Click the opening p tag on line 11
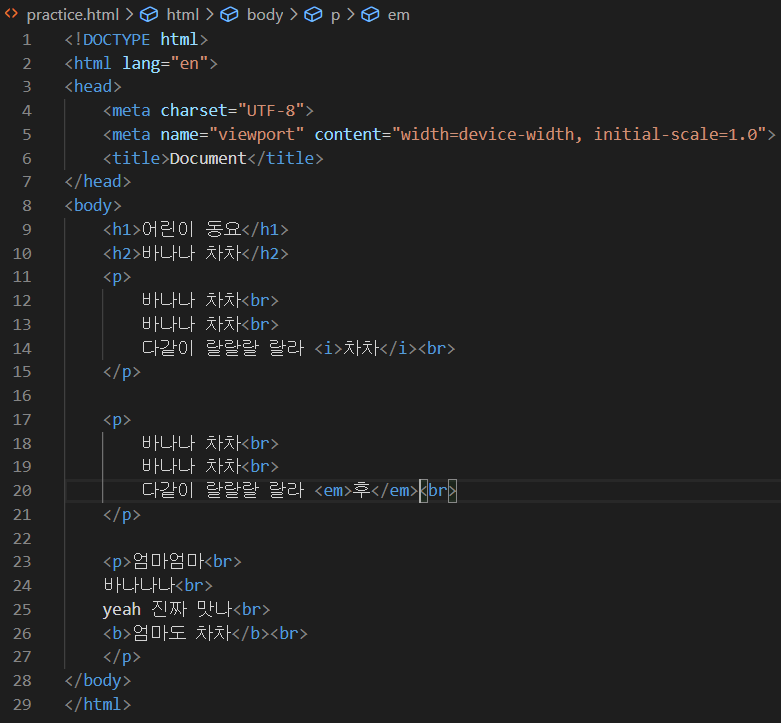 coord(117,277)
